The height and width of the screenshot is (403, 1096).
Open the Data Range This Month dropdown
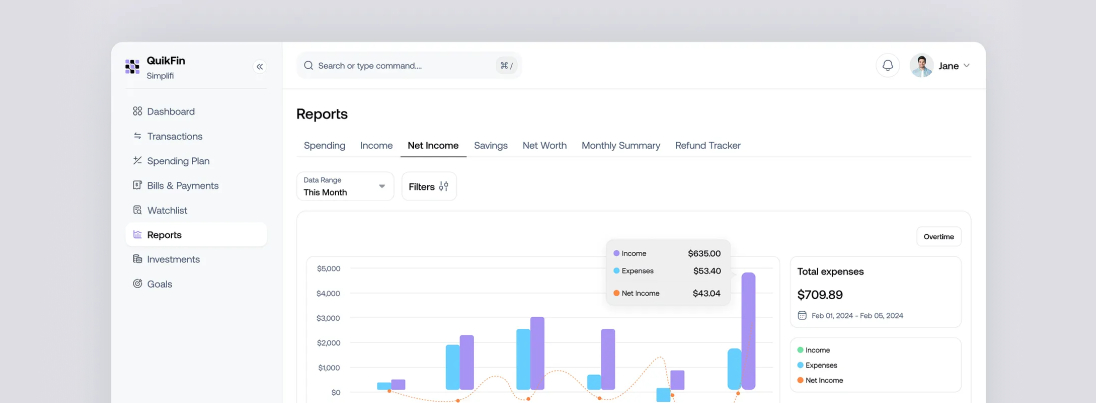[x=345, y=186]
